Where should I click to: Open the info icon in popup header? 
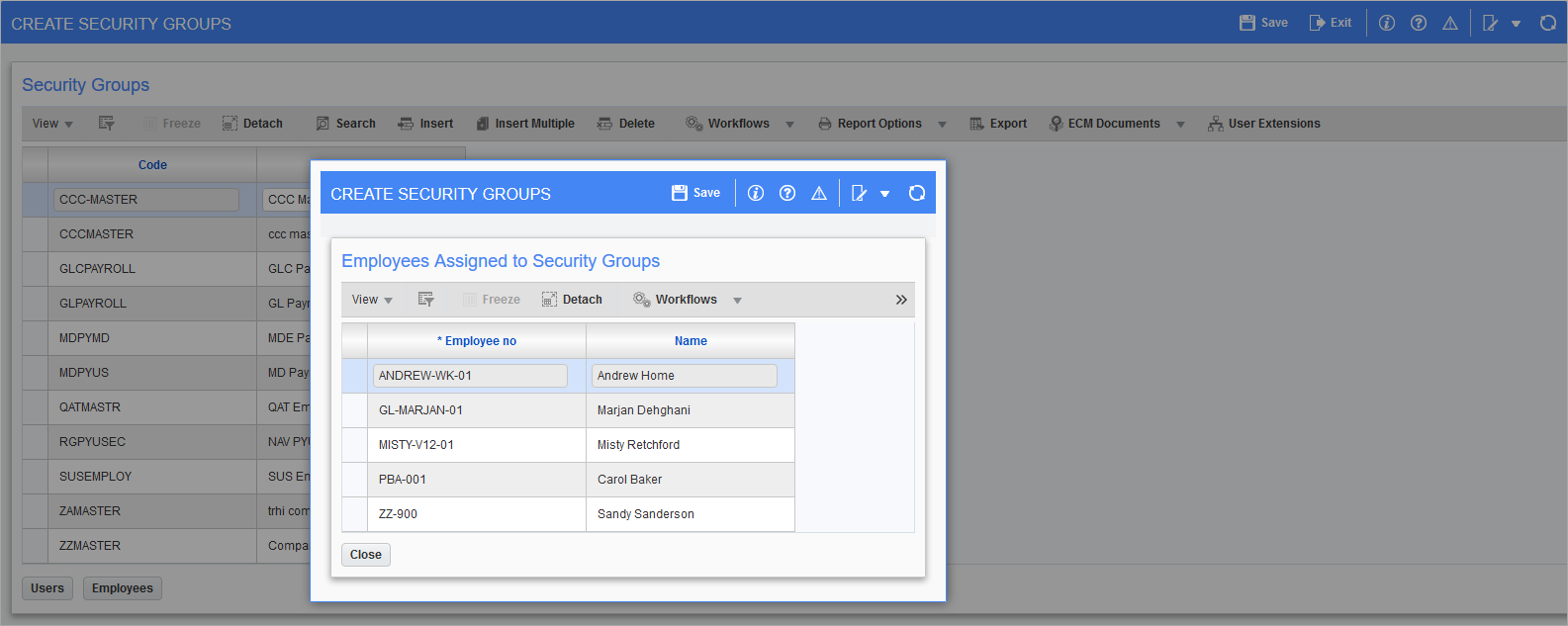pos(756,193)
